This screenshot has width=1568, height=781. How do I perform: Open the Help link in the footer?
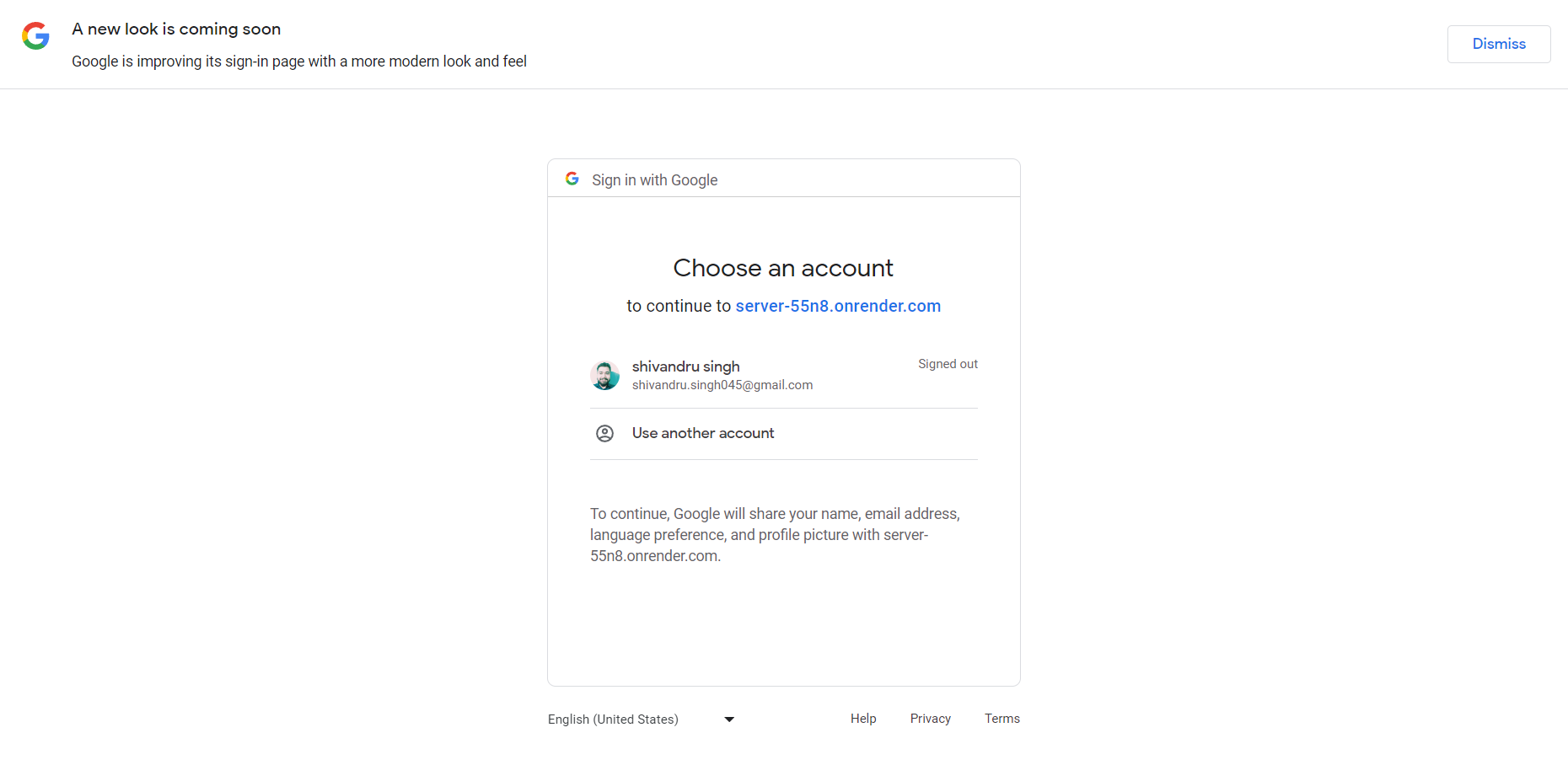(x=862, y=719)
